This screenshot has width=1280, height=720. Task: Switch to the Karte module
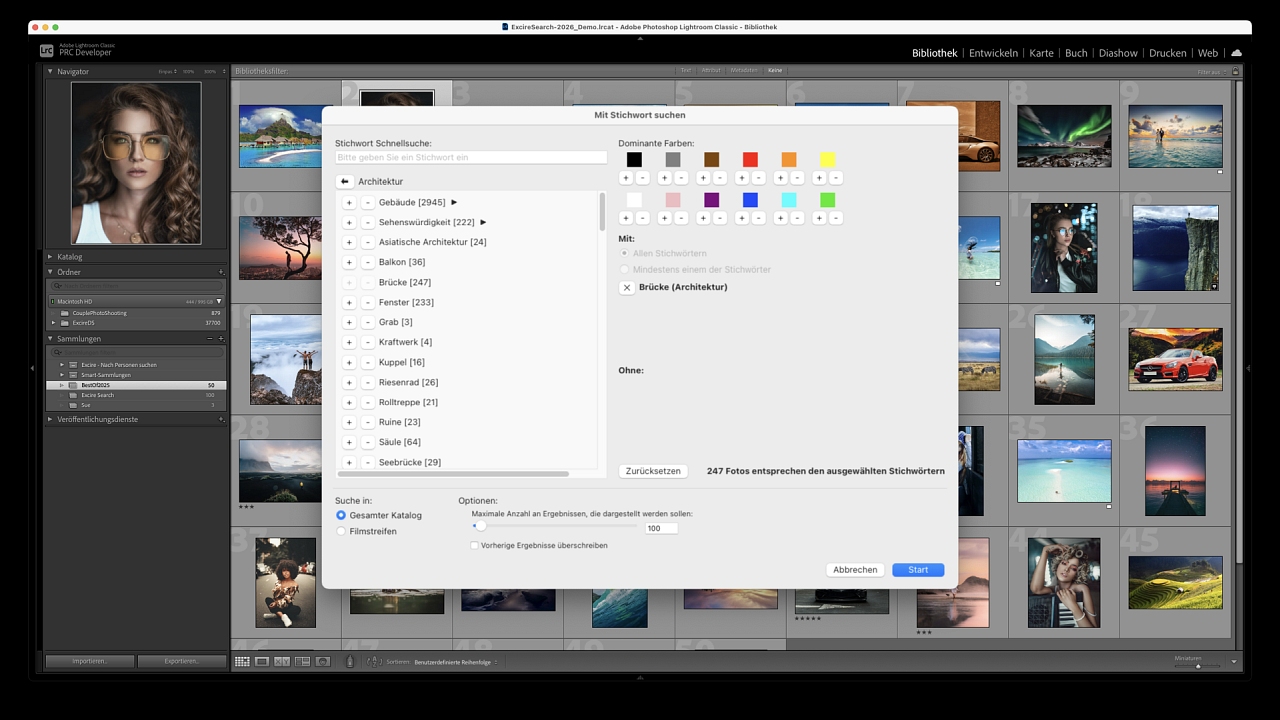[x=1041, y=53]
